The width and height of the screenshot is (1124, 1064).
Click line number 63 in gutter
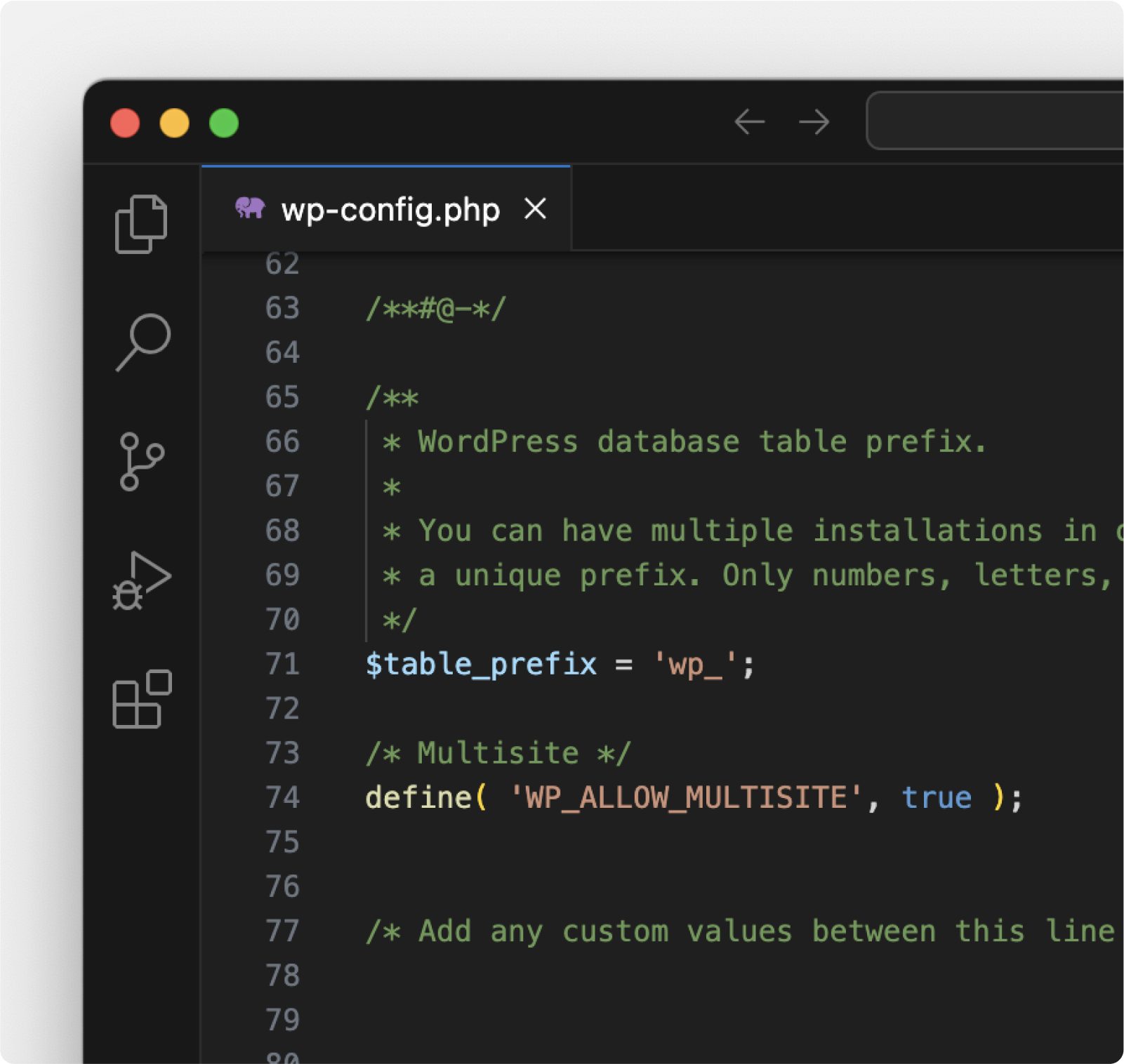[282, 308]
